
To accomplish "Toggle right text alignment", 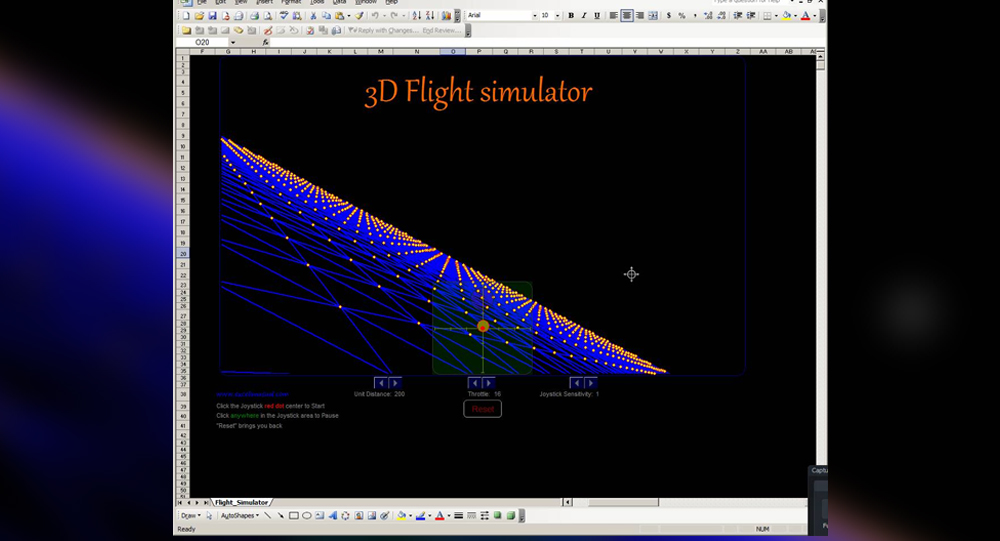I will coord(640,15).
